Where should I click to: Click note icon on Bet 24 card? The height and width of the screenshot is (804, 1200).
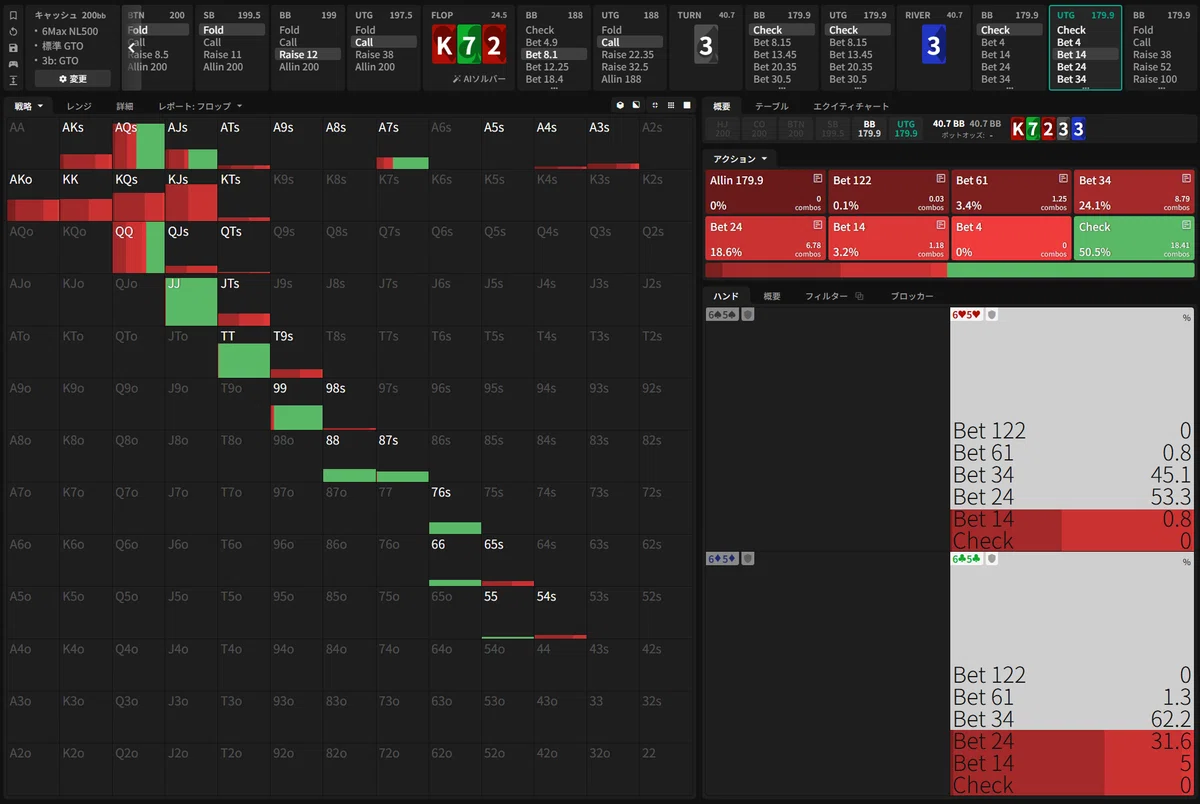click(x=817, y=225)
